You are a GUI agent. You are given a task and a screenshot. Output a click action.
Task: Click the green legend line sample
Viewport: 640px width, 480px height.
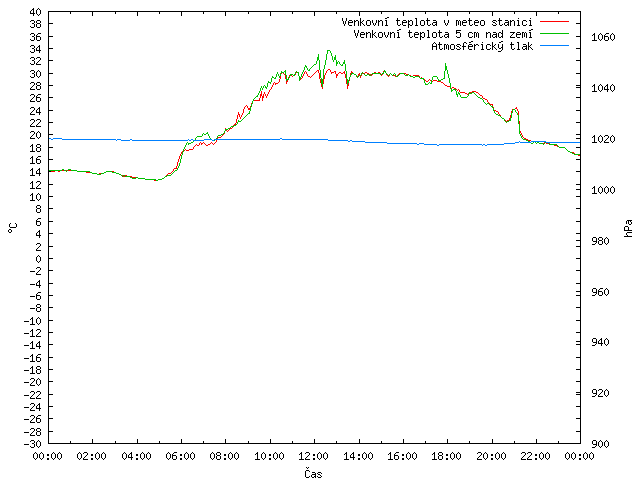[554, 33]
